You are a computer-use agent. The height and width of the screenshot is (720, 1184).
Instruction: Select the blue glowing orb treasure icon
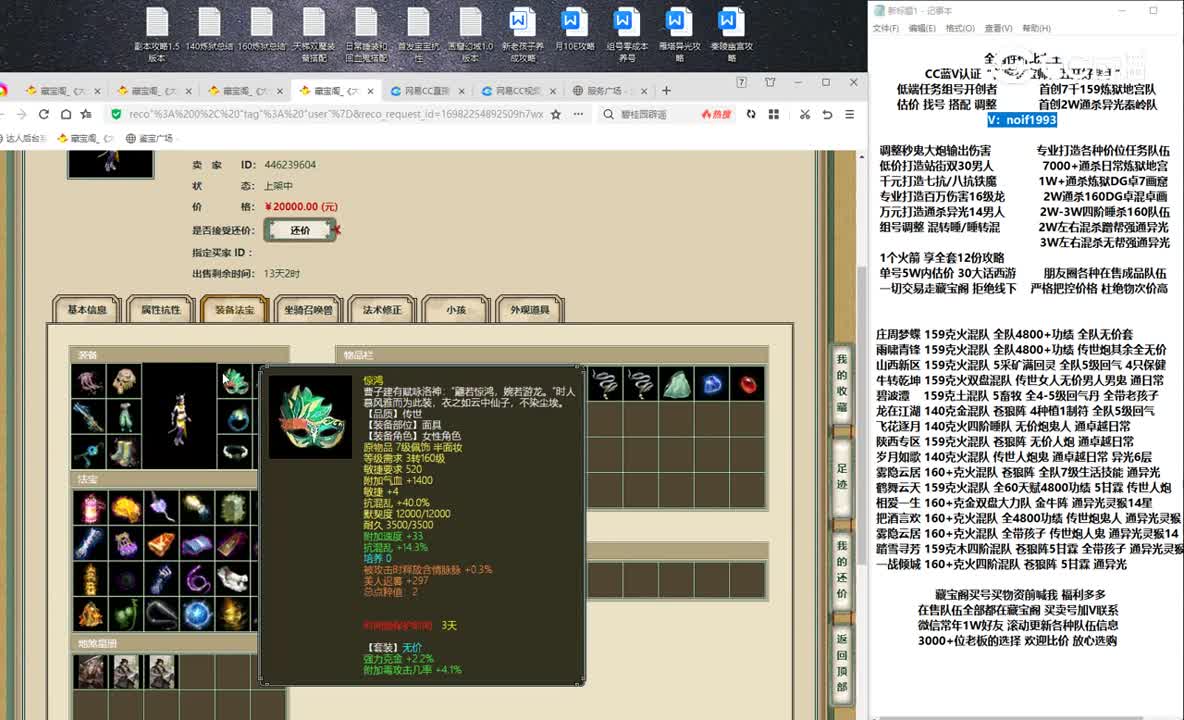(x=197, y=614)
